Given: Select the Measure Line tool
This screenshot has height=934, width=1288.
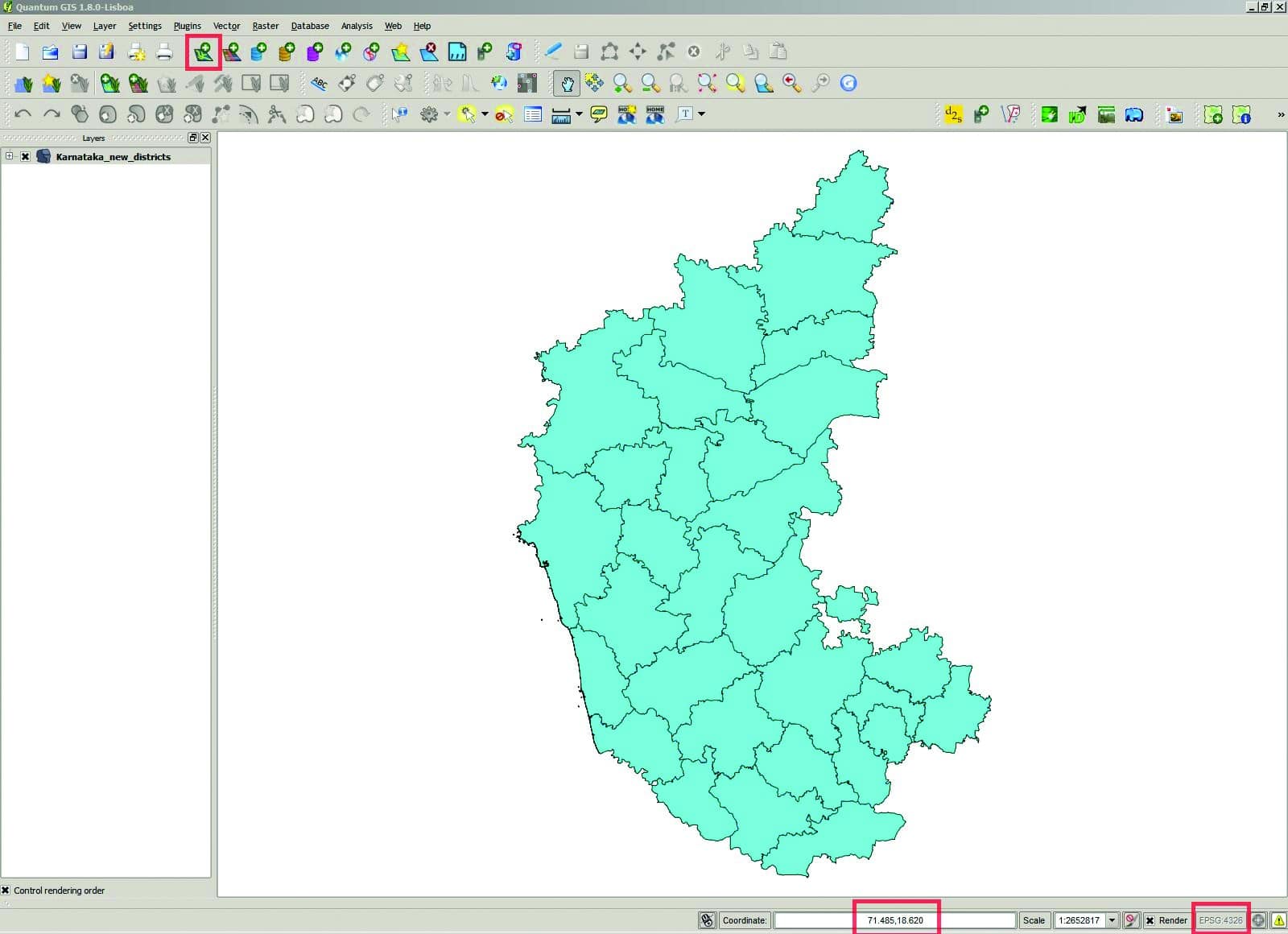Looking at the screenshot, I should coord(559,114).
